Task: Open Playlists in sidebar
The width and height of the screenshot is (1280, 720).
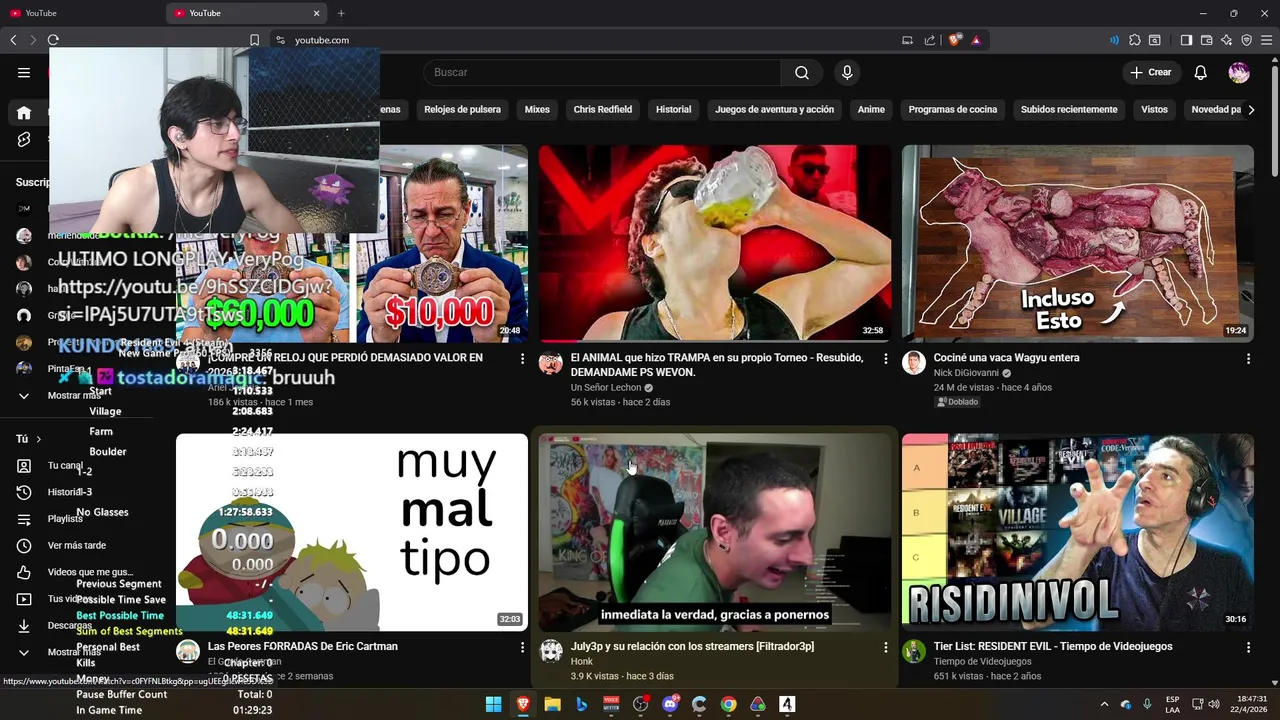Action: click(65, 519)
